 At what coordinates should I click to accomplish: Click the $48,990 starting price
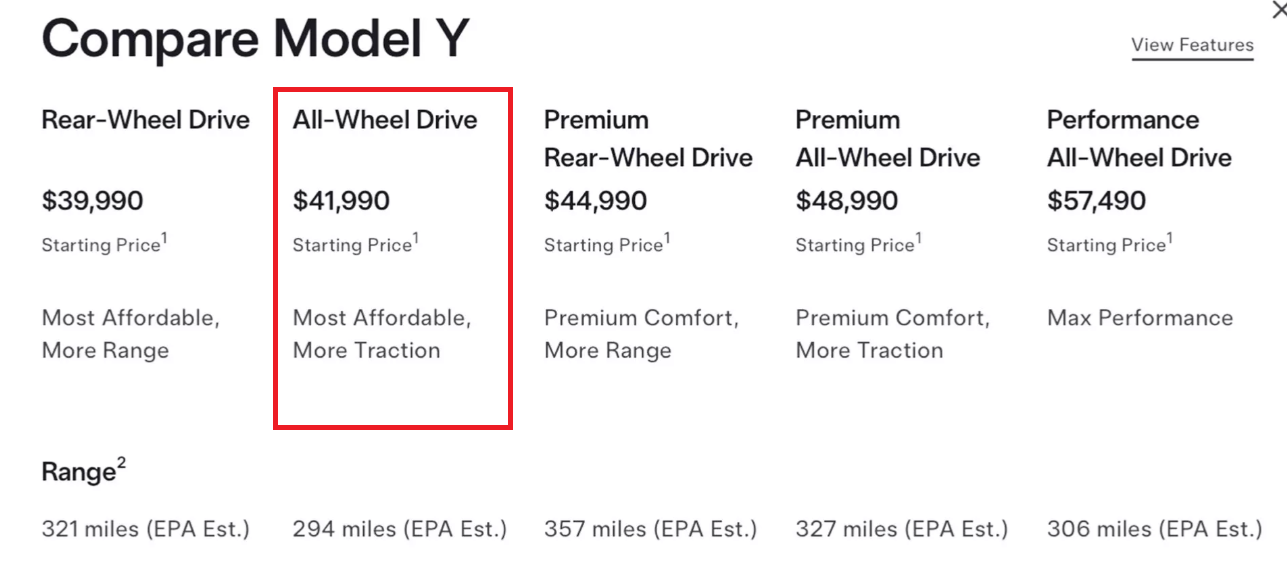coord(846,201)
